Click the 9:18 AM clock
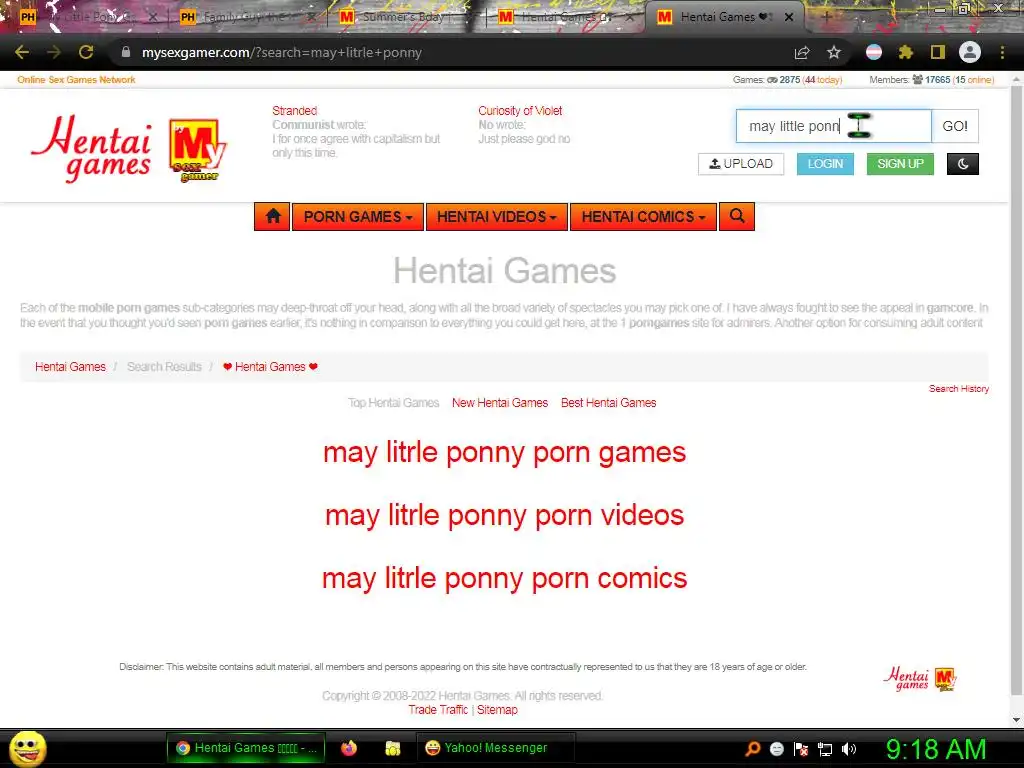This screenshot has height=768, width=1024. [936, 749]
